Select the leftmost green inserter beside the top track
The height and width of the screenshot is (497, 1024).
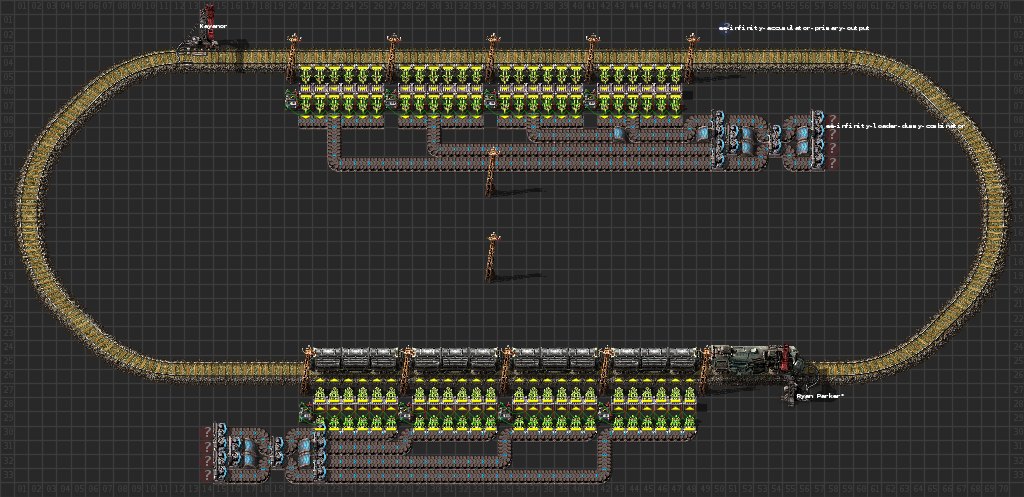(x=307, y=73)
